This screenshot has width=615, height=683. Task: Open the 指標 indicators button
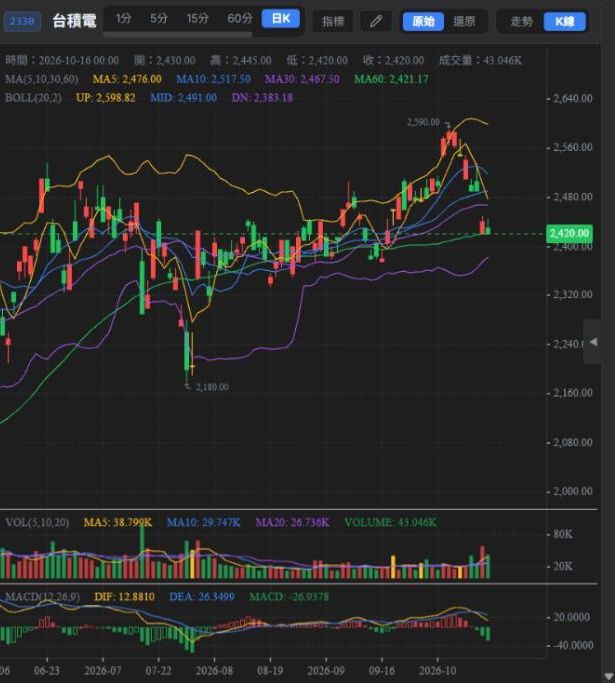(x=333, y=21)
